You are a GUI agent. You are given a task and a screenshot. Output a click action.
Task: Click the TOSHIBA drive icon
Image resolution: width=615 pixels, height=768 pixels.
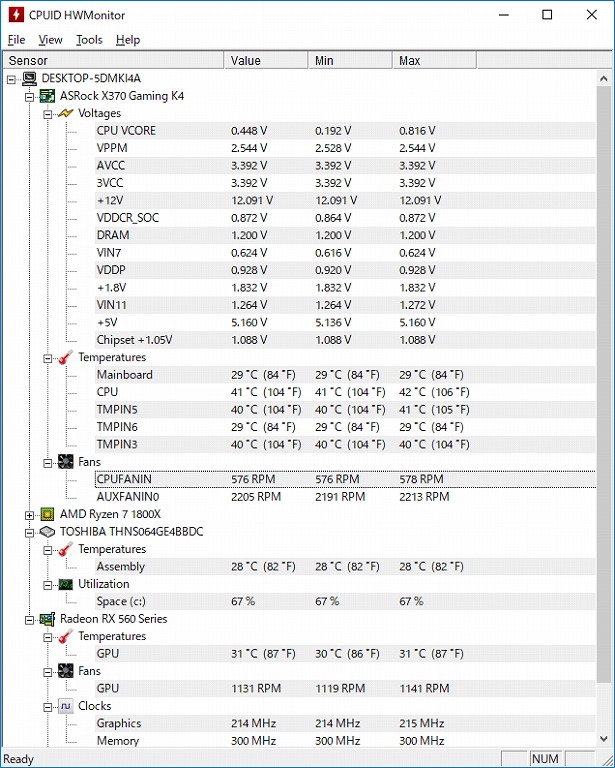point(47,532)
